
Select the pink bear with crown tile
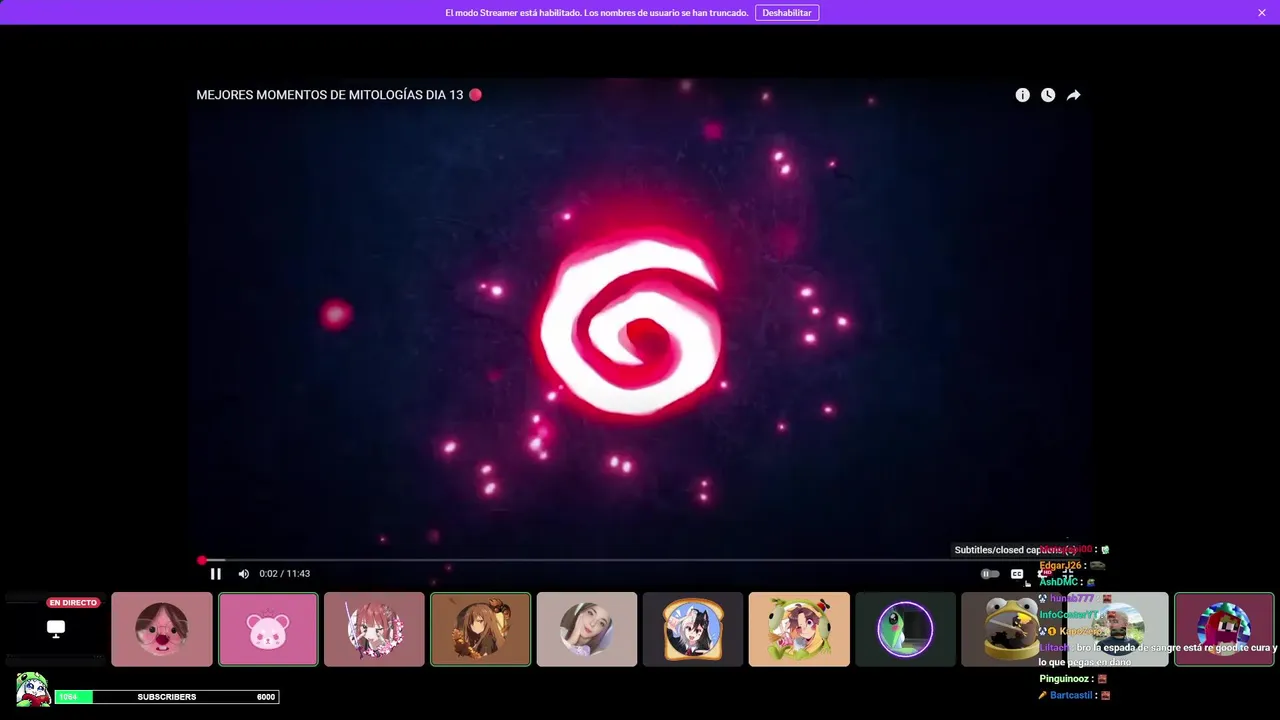[x=268, y=629]
